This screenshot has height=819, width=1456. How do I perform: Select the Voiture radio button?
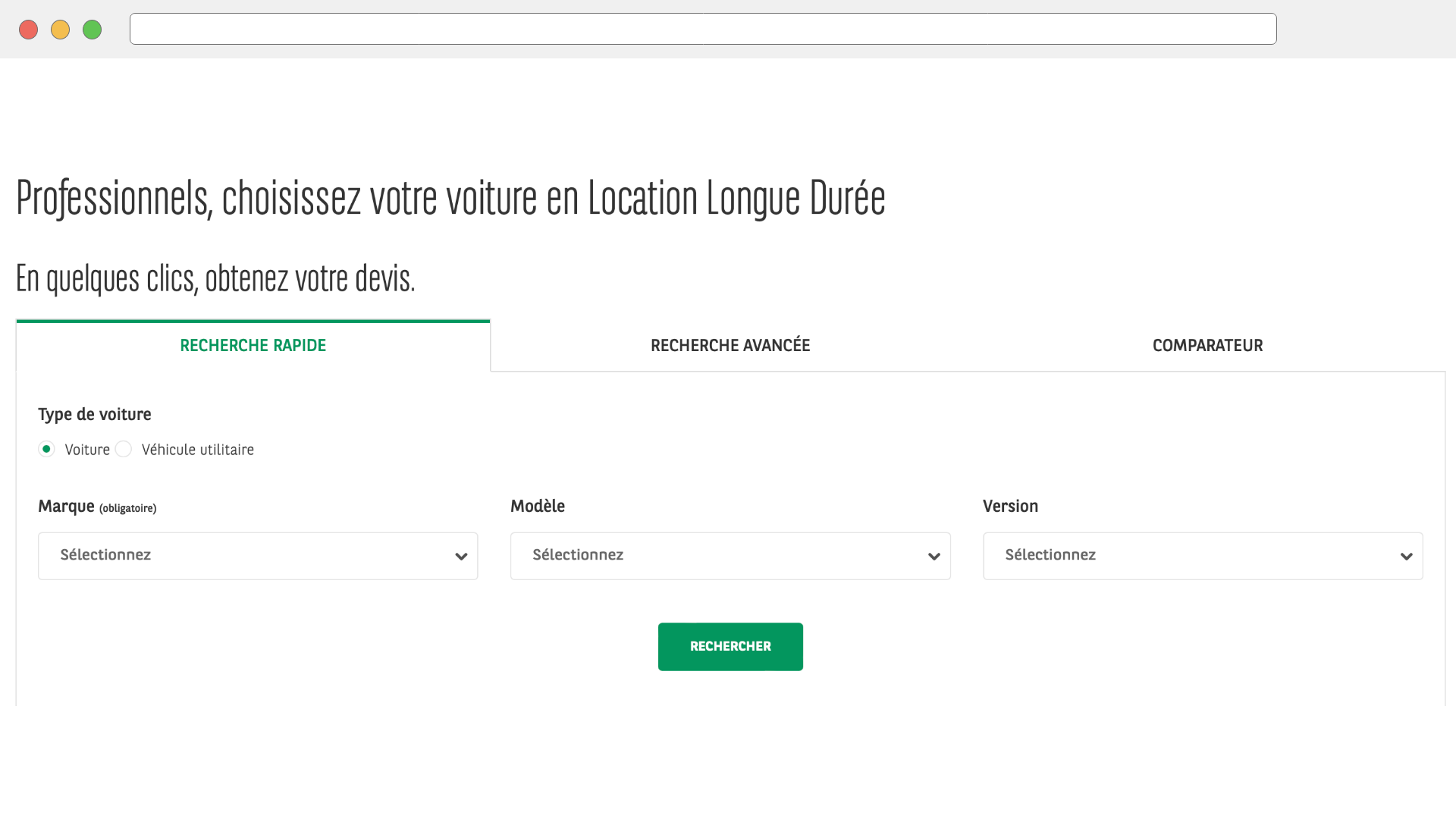[46, 449]
